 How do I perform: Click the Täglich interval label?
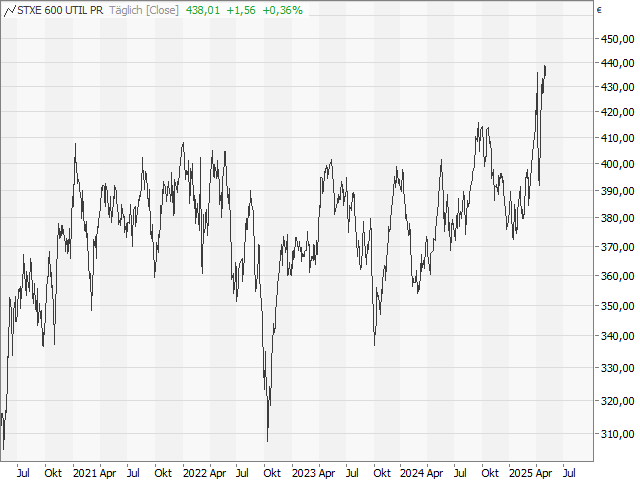(x=126, y=10)
